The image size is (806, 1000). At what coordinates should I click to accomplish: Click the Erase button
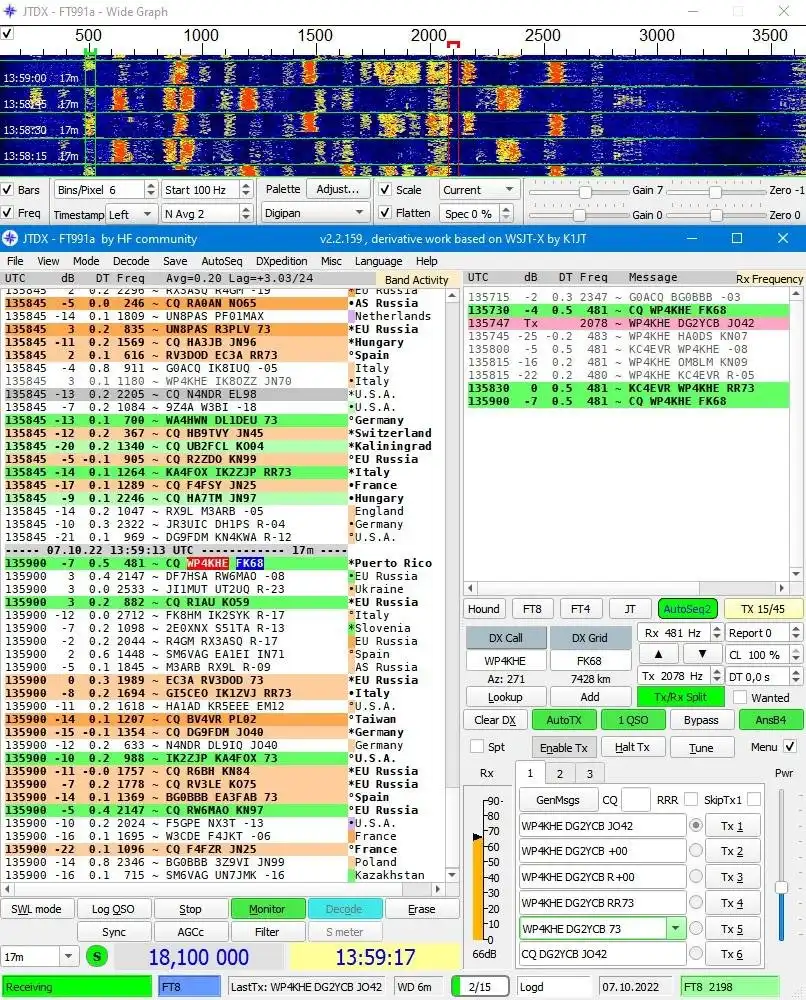(421, 909)
